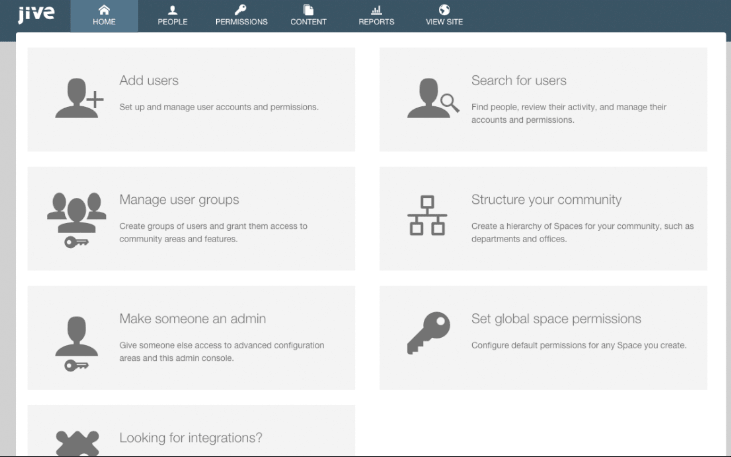
Task: Click the Make someone an admin icon
Action: pos(76,344)
